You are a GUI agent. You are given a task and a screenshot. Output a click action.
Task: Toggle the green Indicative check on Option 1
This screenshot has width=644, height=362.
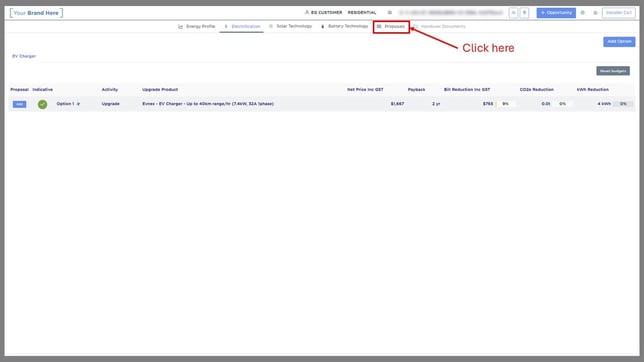point(42,104)
